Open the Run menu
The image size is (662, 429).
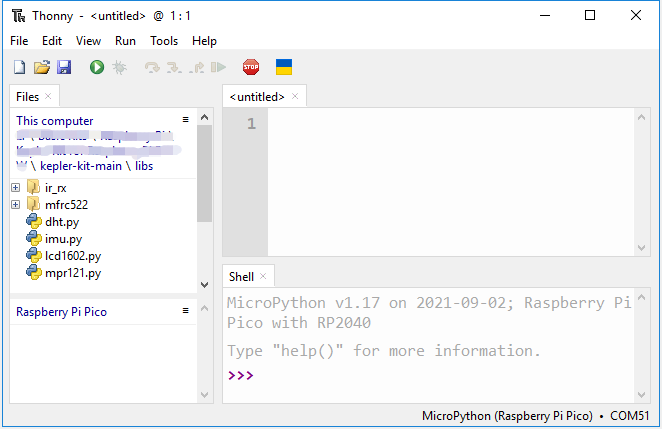[125, 41]
